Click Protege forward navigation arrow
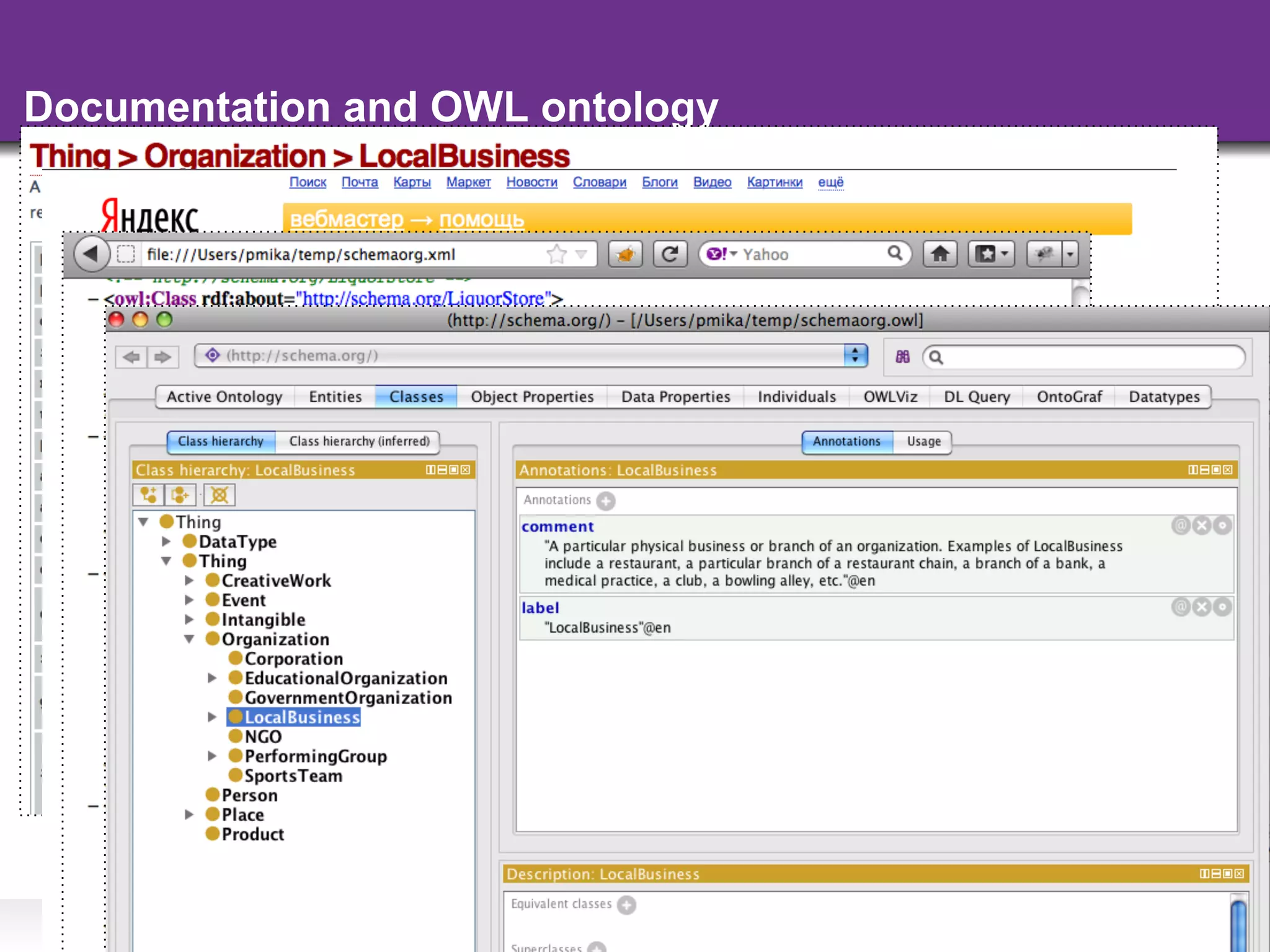 coord(163,357)
